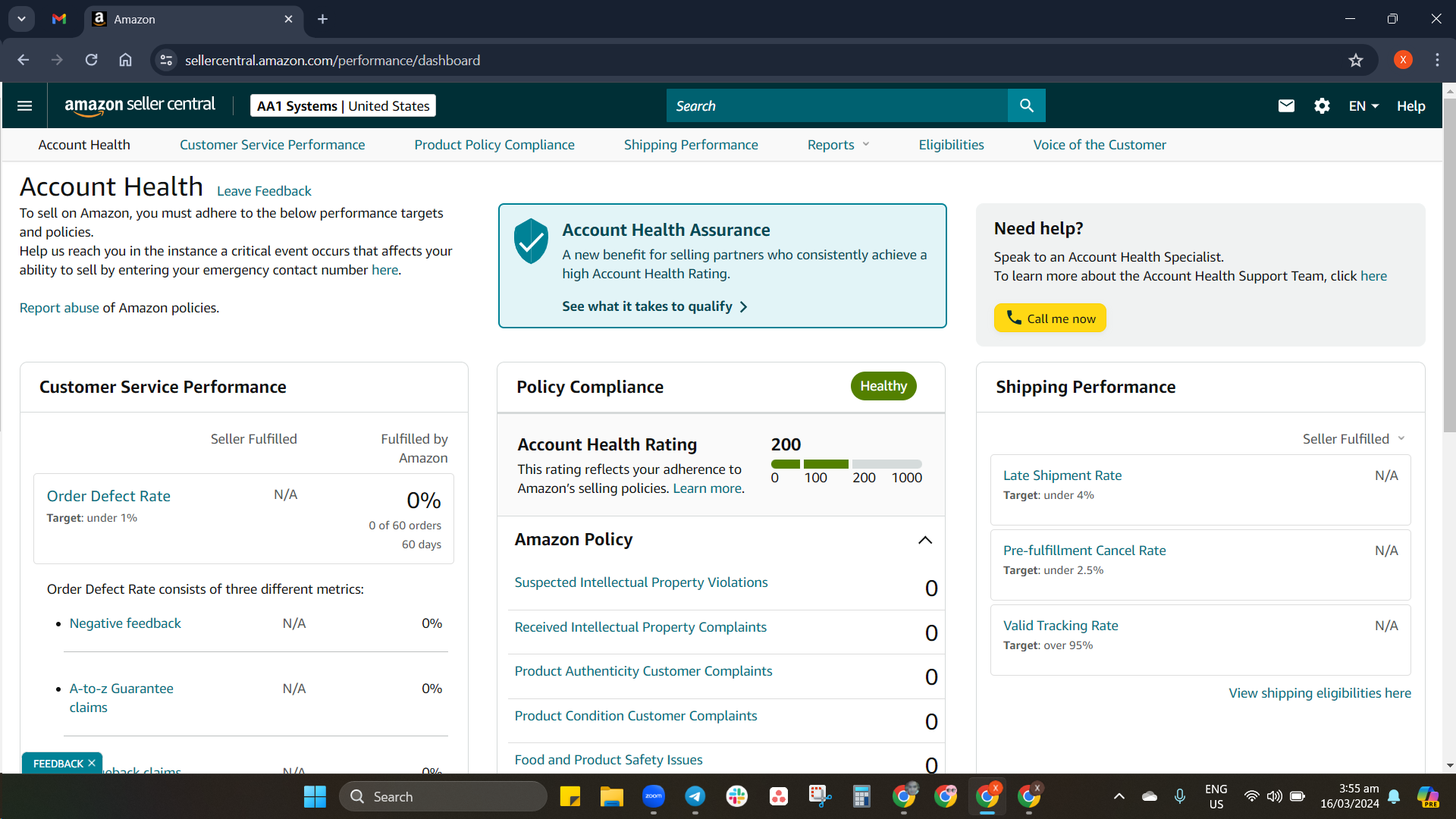Viewport: 1456px width, 819px height.
Task: Open the Windows Start menu
Action: click(315, 796)
